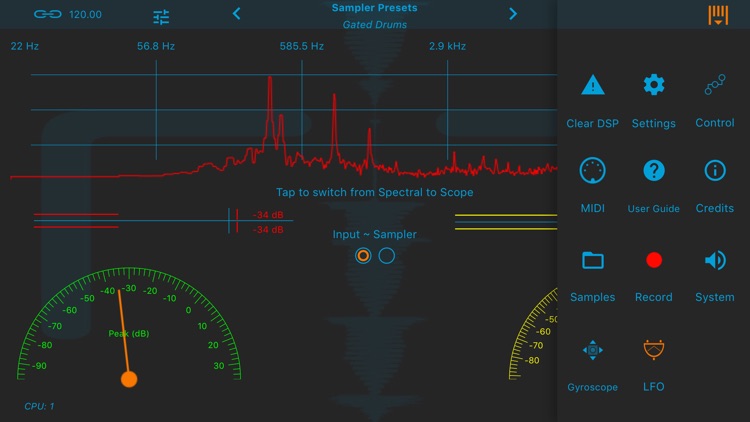Toggle the orange keyboard menu icon

click(x=718, y=15)
